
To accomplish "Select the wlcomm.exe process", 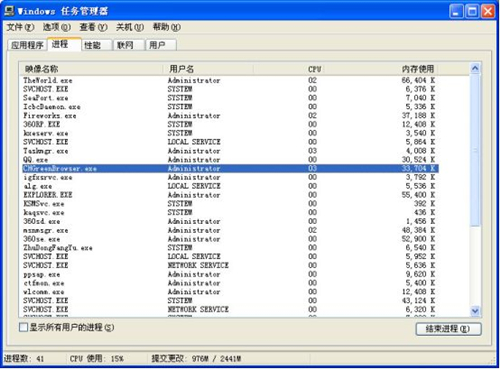I will (x=229, y=292).
